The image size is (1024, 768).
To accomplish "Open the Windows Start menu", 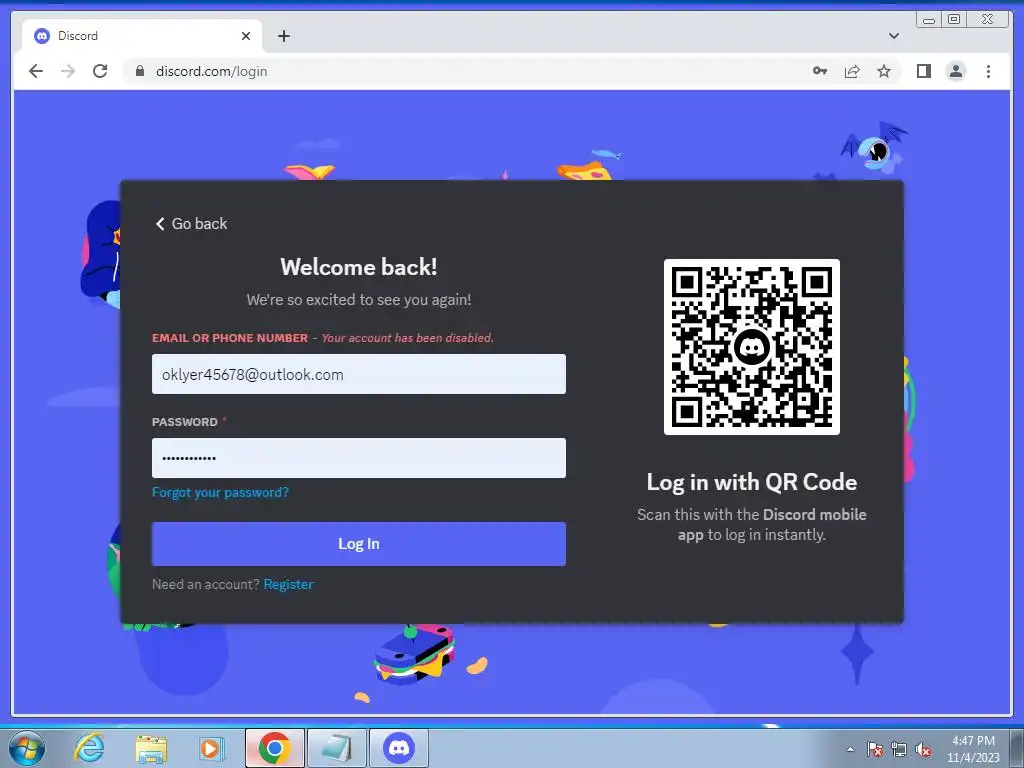I will [x=27, y=748].
